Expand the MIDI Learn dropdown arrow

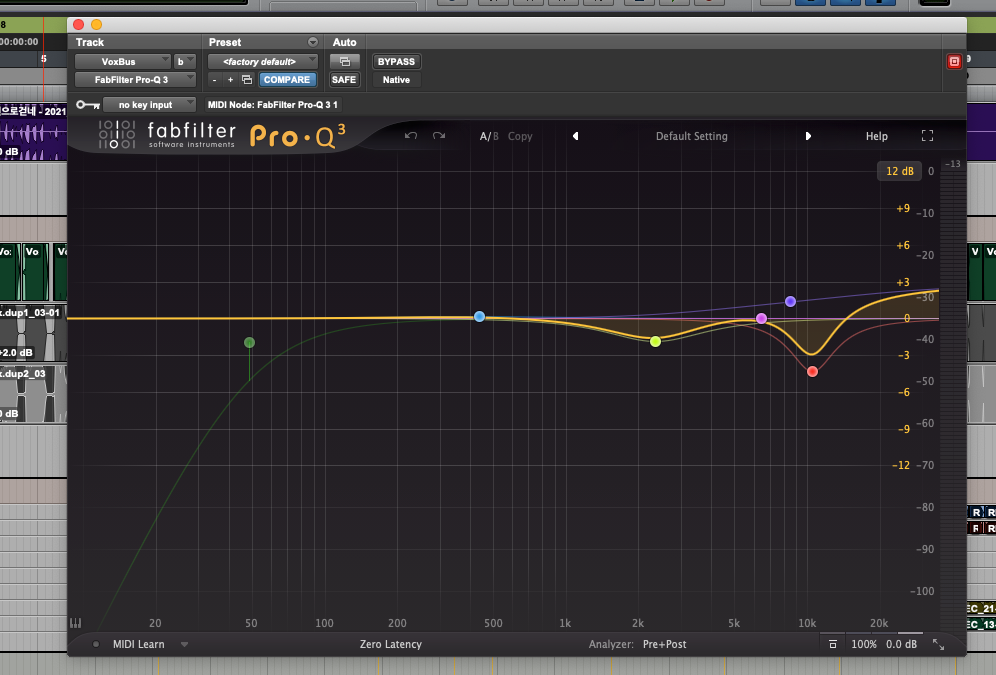point(184,644)
